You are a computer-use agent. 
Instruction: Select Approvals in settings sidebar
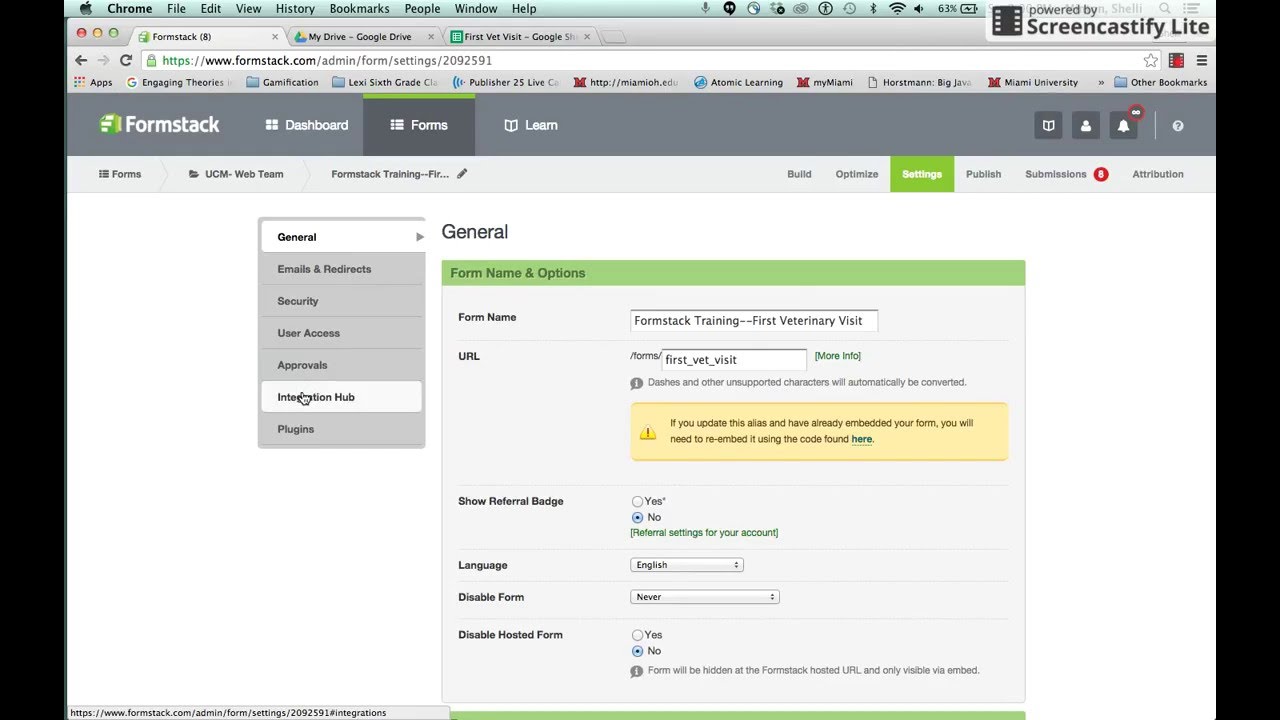click(x=342, y=365)
